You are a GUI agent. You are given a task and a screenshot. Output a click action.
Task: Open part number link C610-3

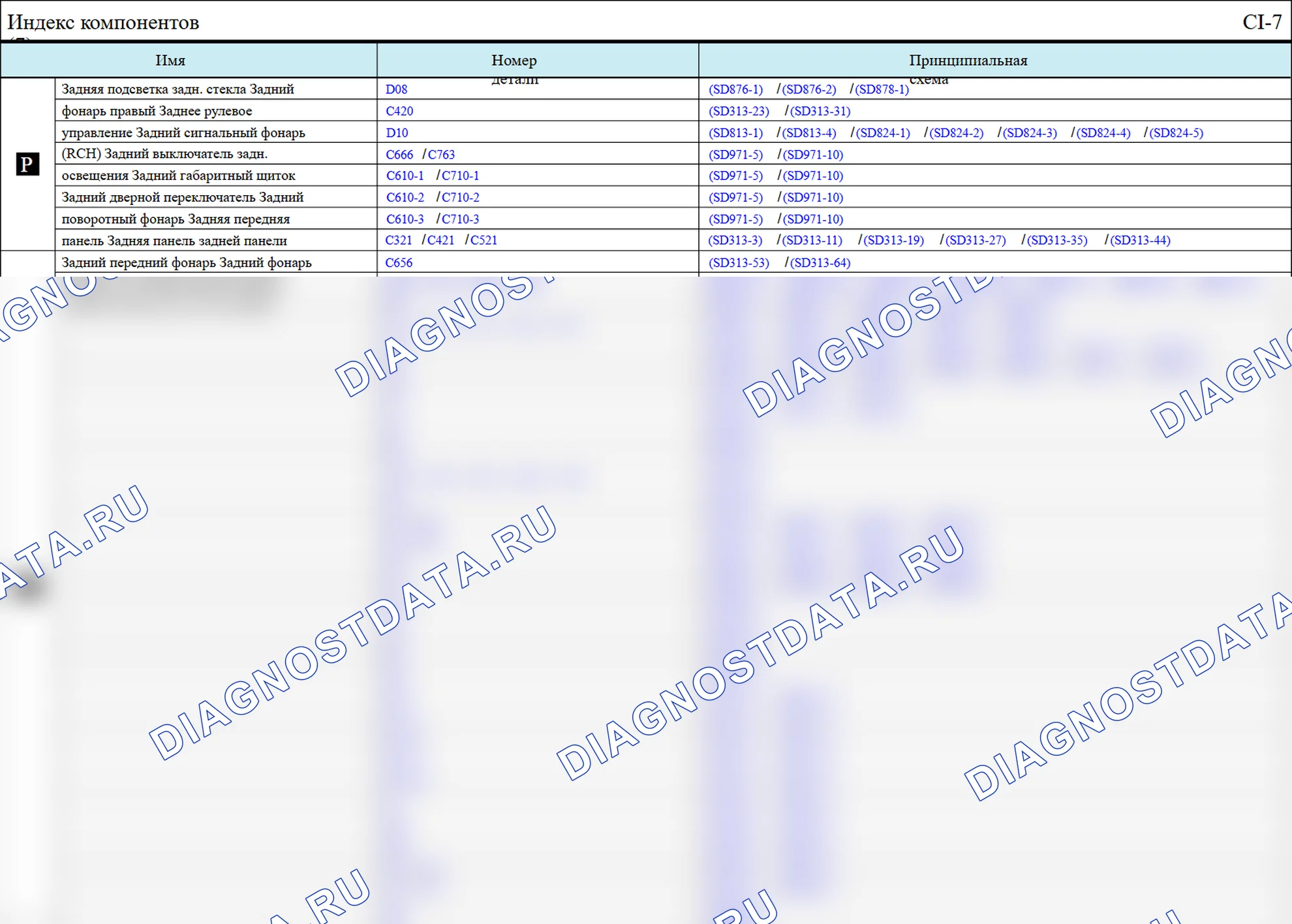405,219
